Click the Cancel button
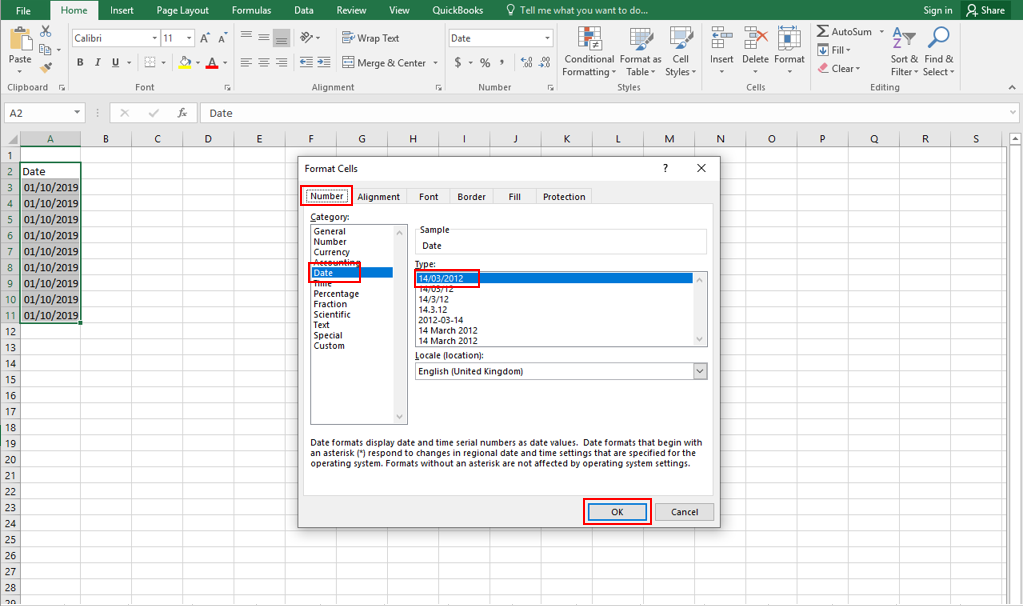This screenshot has width=1023, height=606. 684,511
